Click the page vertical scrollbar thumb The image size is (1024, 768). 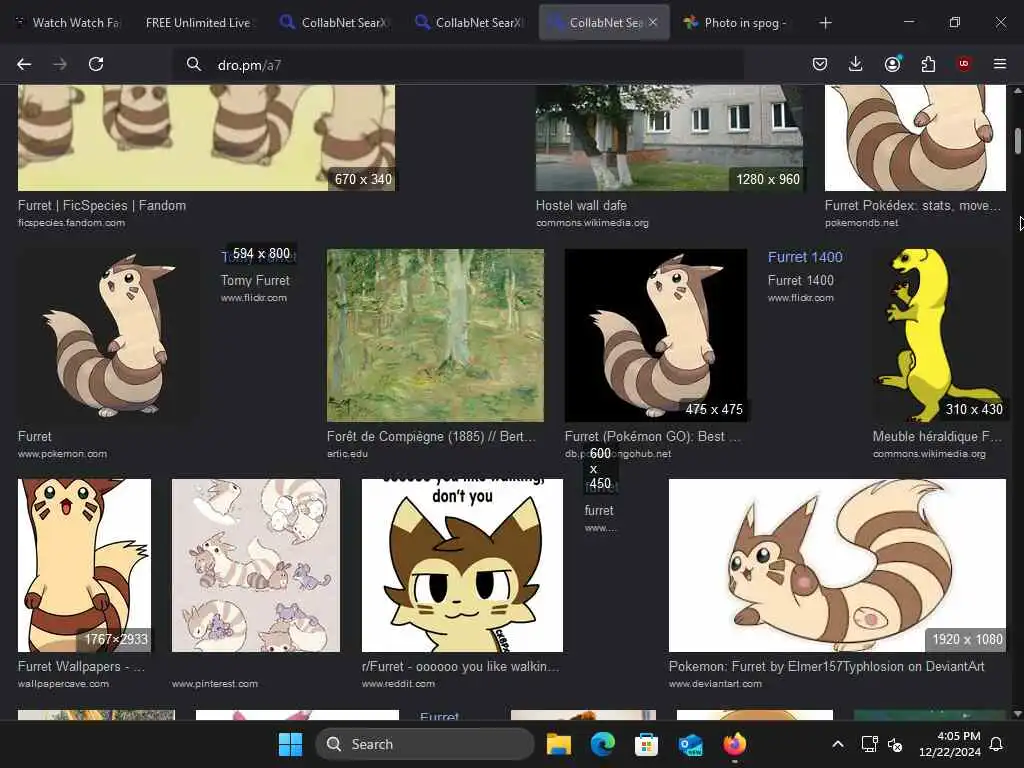click(1017, 142)
